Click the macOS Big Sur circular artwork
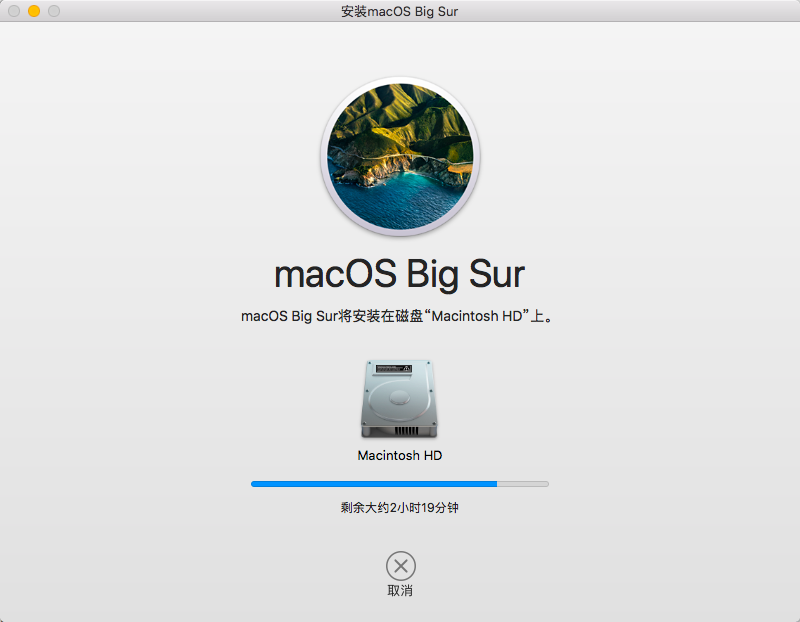 coord(400,157)
